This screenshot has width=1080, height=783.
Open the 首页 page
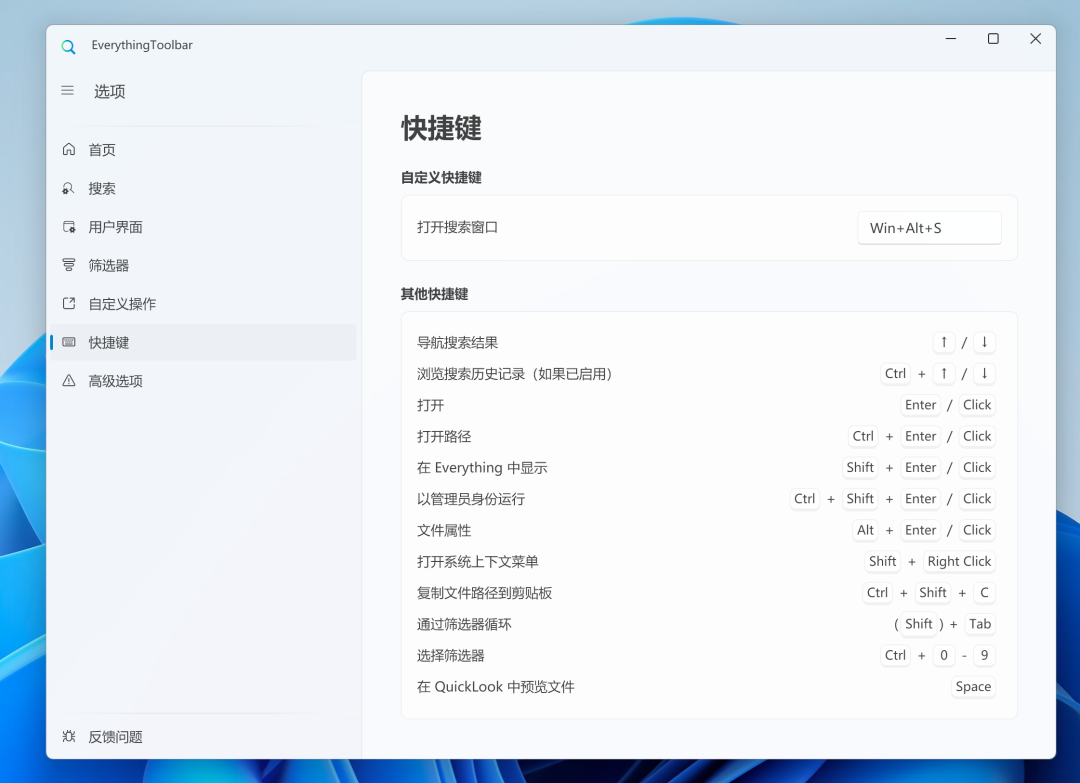pyautogui.click(x=203, y=149)
